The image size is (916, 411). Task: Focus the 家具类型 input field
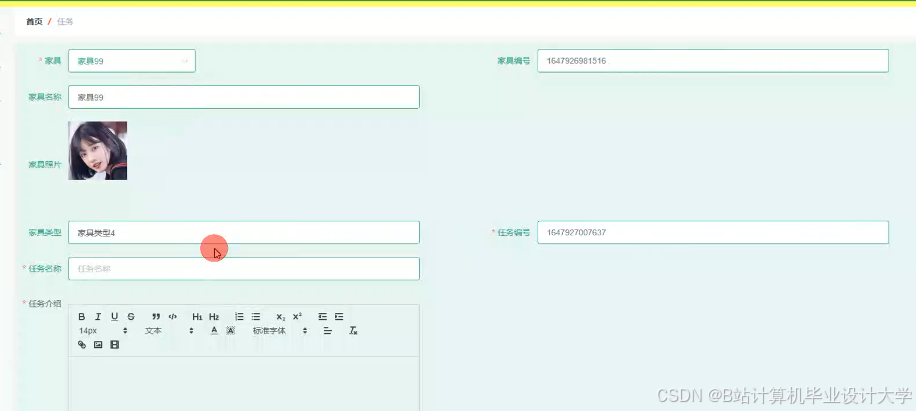(244, 232)
